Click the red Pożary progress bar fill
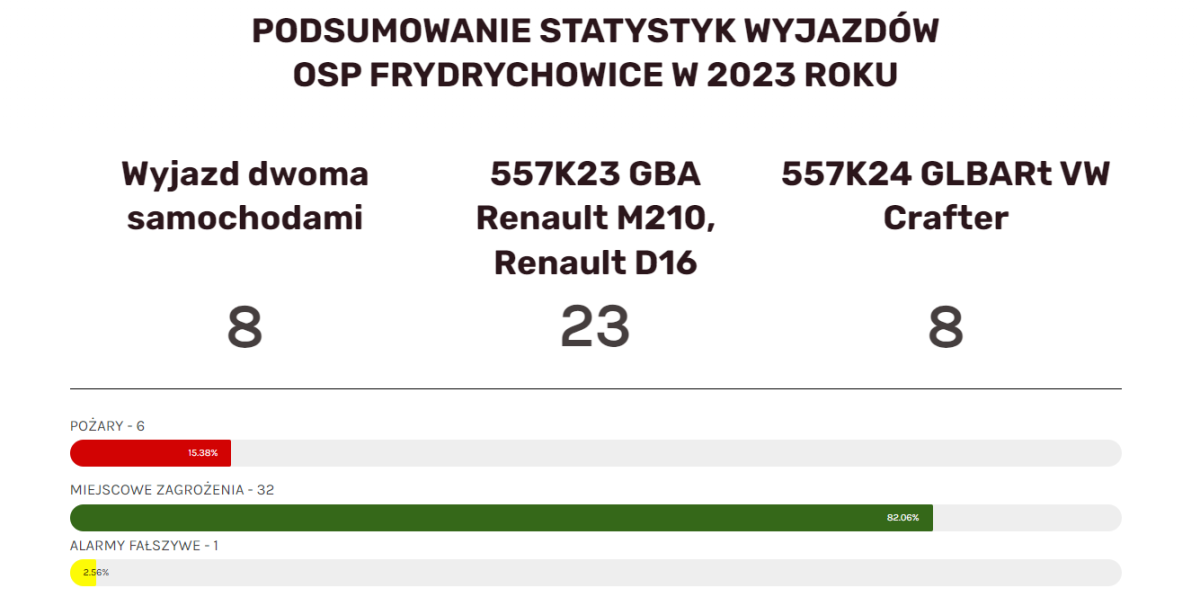This screenshot has height=606, width=1200. 130,453
